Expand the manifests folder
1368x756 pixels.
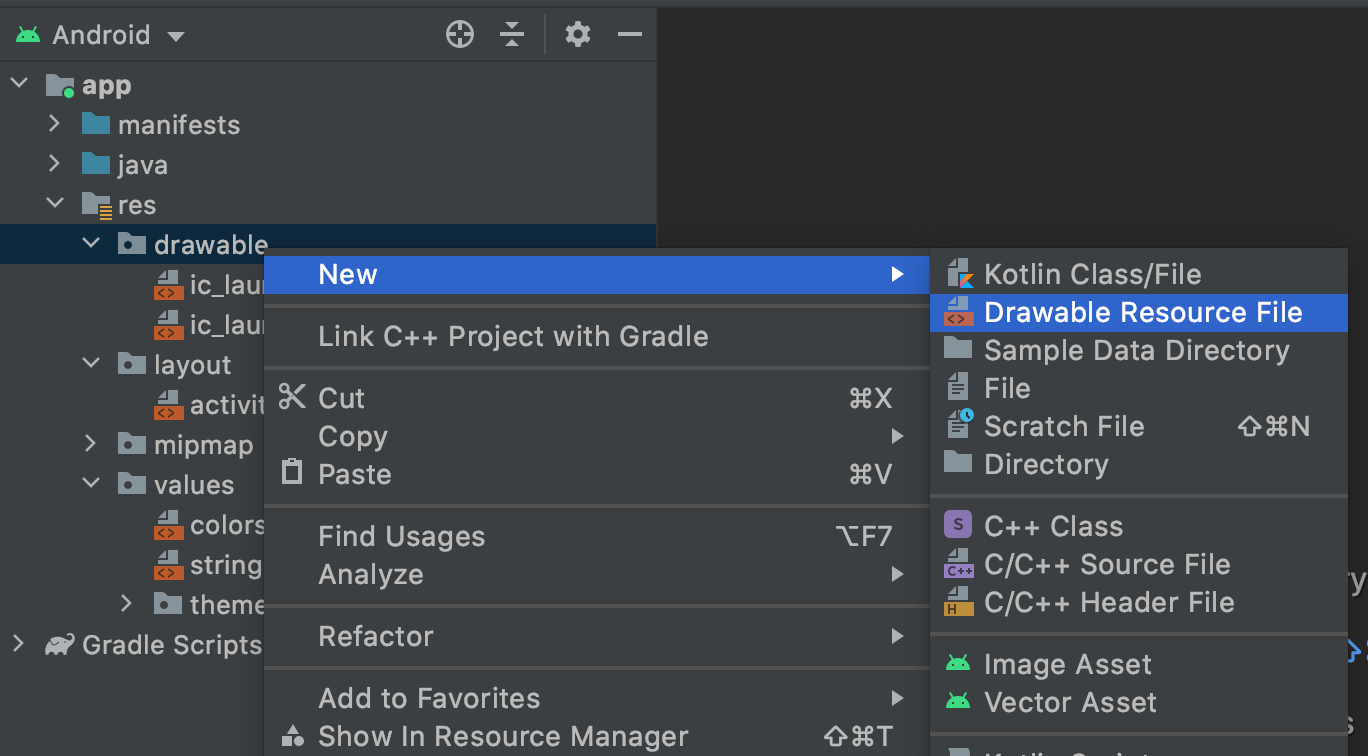[x=55, y=125]
